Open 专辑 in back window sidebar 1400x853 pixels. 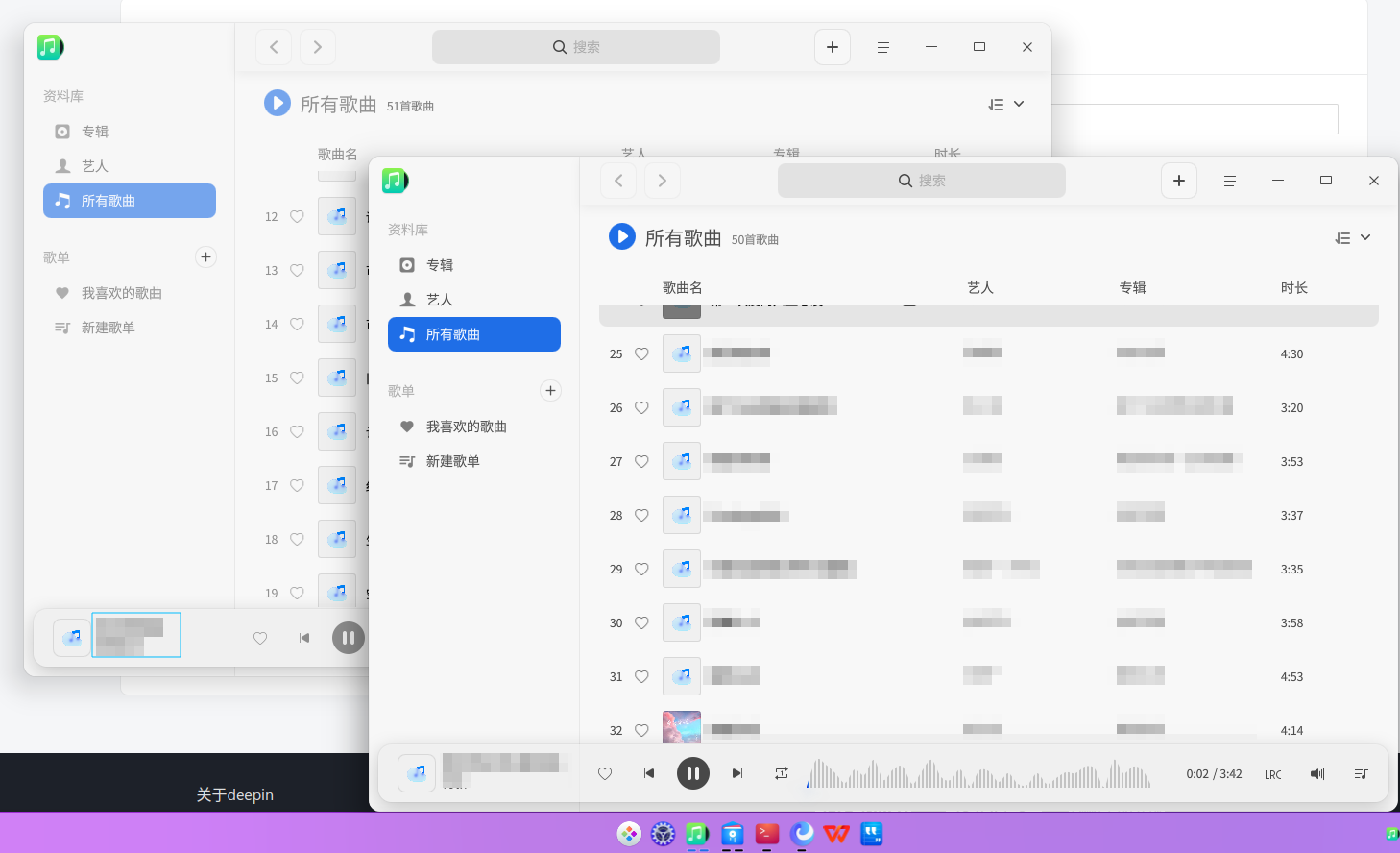pyautogui.click(x=130, y=132)
